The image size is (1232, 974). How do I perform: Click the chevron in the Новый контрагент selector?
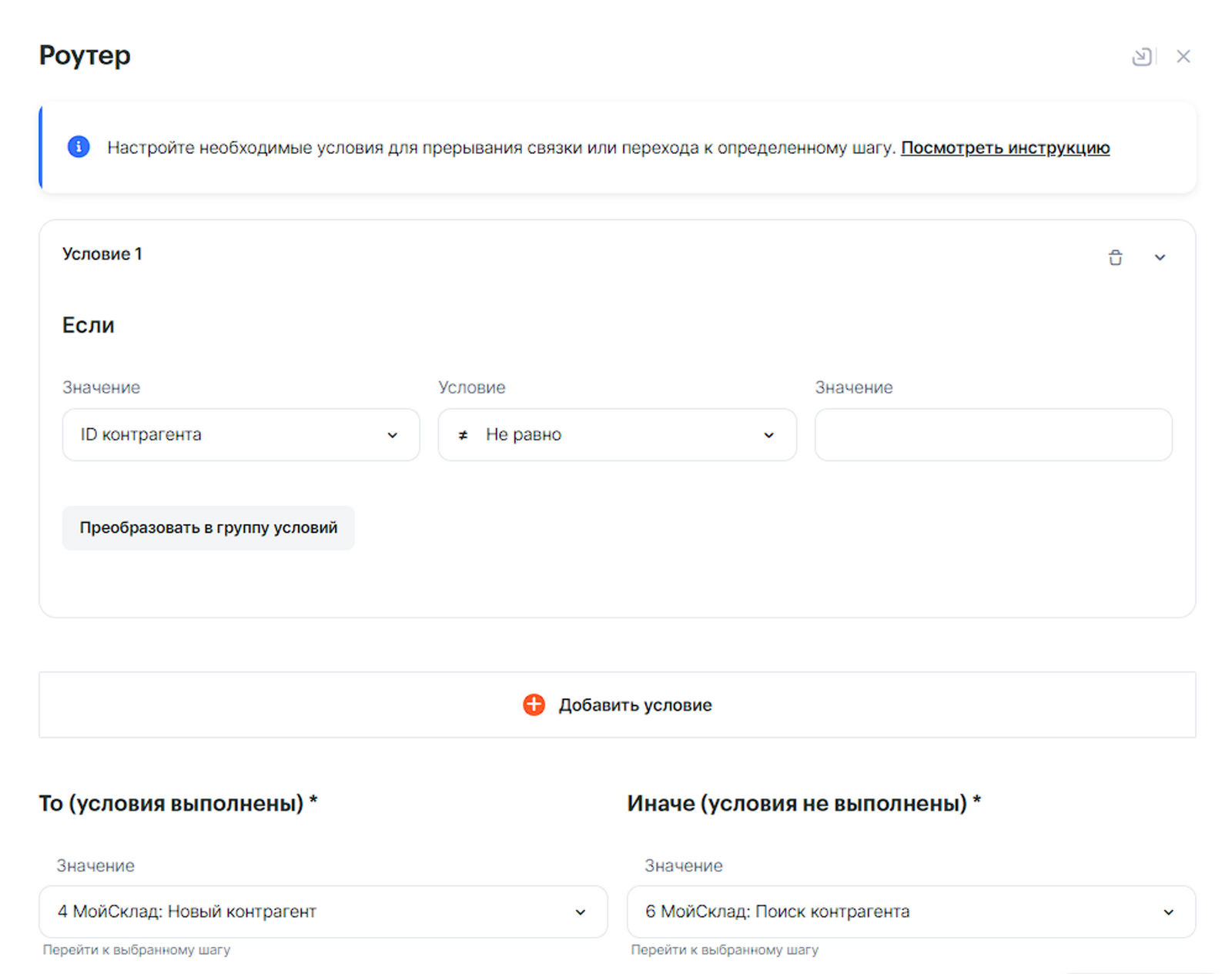coord(581,912)
